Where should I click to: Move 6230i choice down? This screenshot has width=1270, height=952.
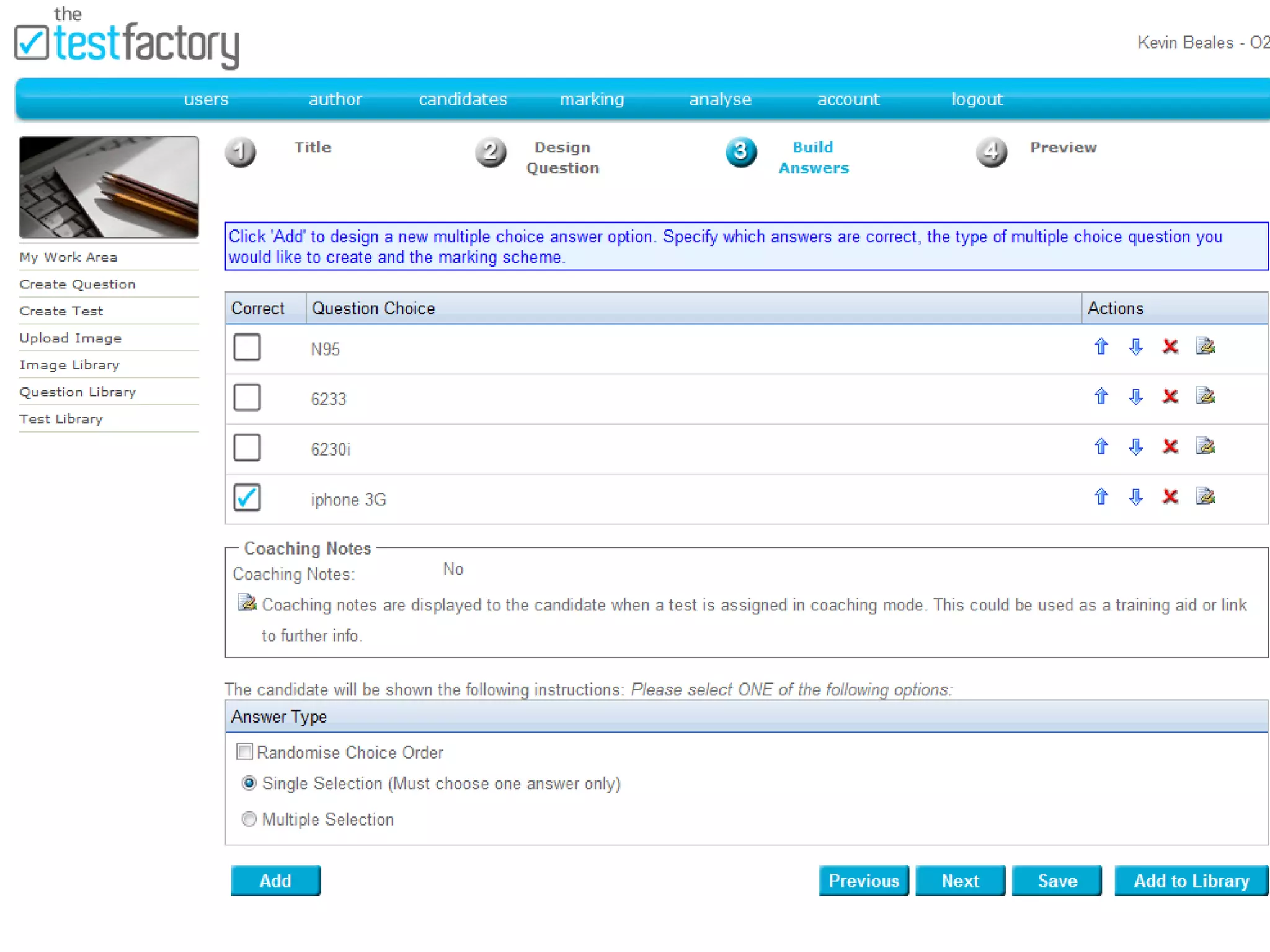1135,447
